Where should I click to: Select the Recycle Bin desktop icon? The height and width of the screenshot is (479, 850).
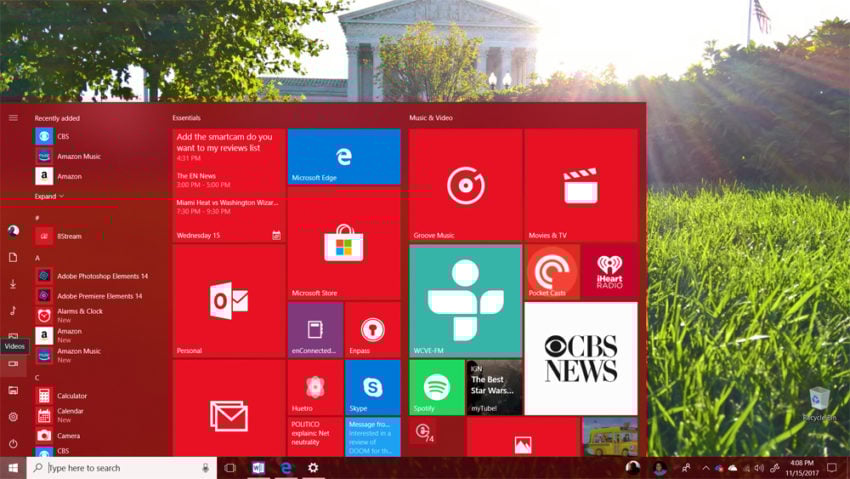click(819, 404)
